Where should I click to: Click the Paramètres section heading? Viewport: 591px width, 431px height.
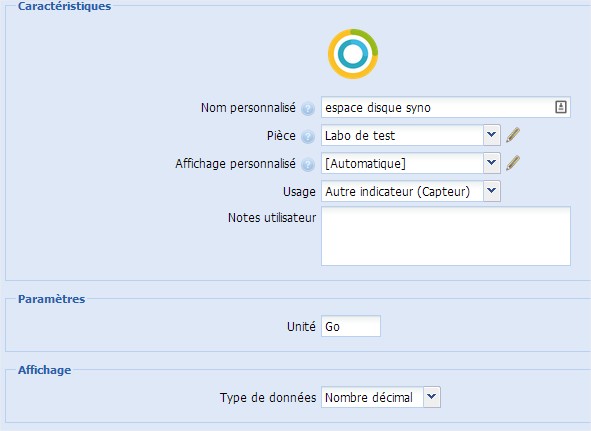point(52,299)
